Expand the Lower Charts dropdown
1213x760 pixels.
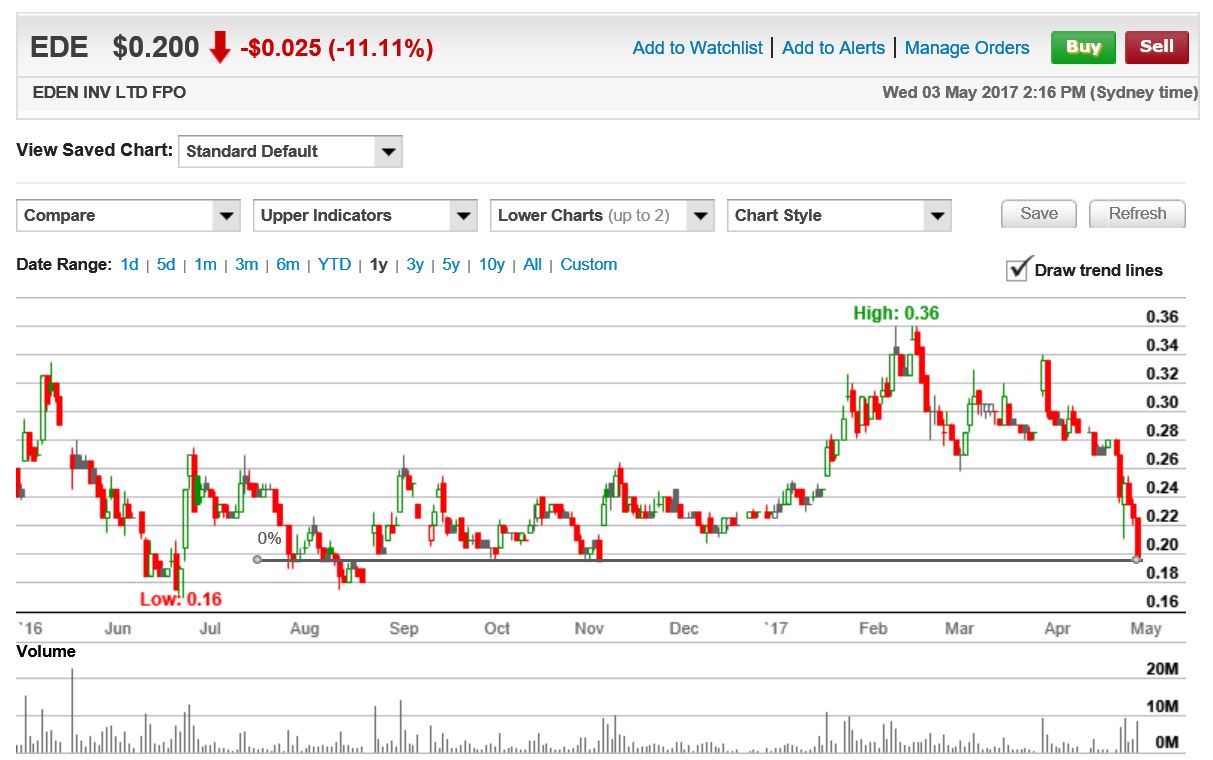pyautogui.click(x=602, y=216)
